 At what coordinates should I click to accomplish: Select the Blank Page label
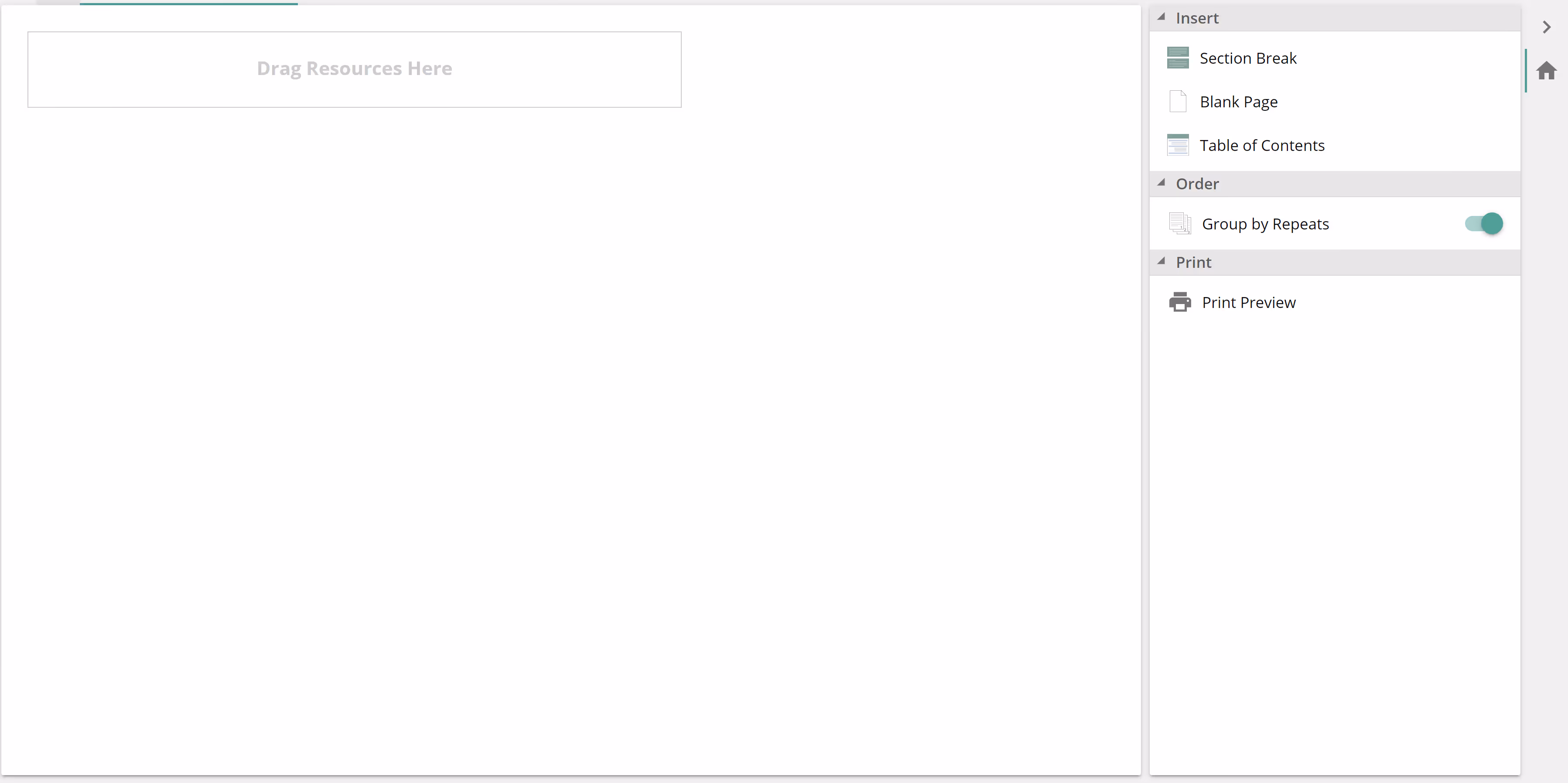[1238, 102]
